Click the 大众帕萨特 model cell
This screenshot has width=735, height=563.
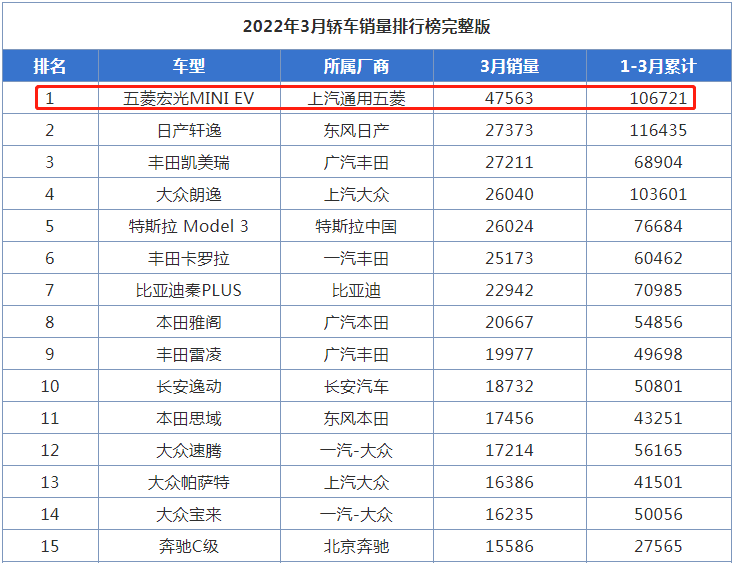189,482
